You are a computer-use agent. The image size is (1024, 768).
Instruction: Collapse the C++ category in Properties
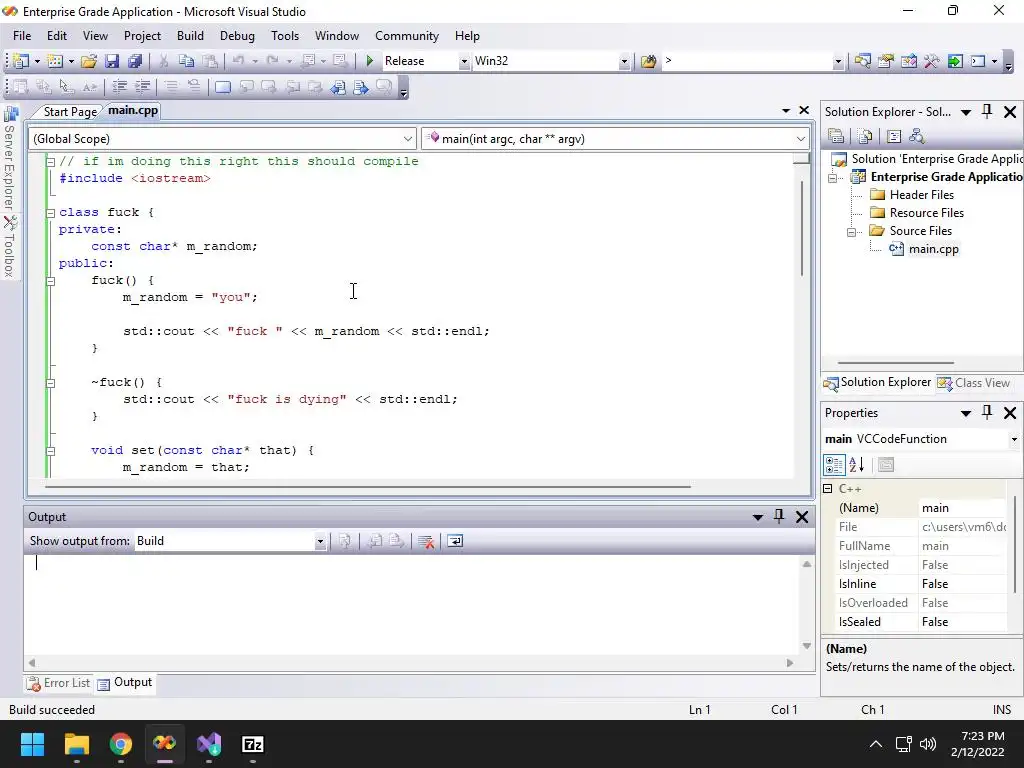pyautogui.click(x=827, y=488)
